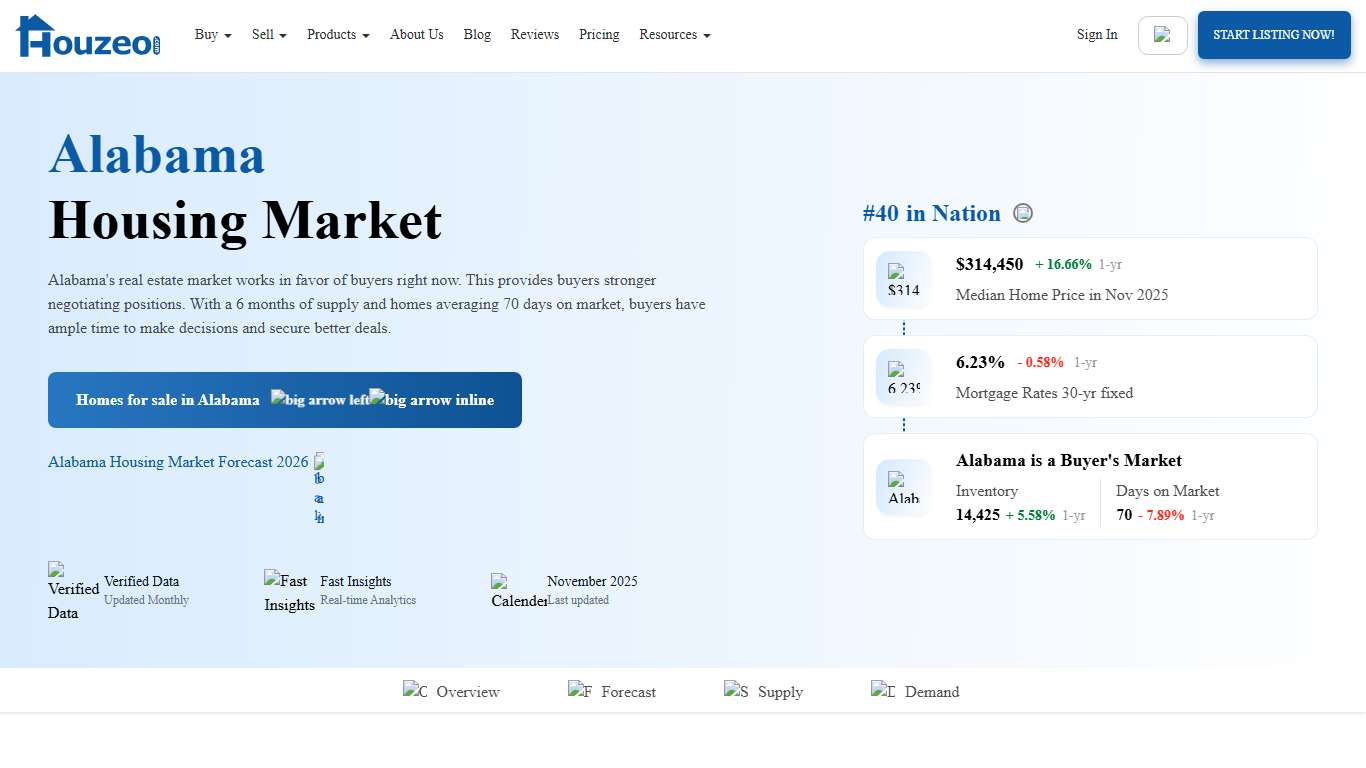Select the Supply tab
This screenshot has width=1366, height=768.
coord(763,691)
